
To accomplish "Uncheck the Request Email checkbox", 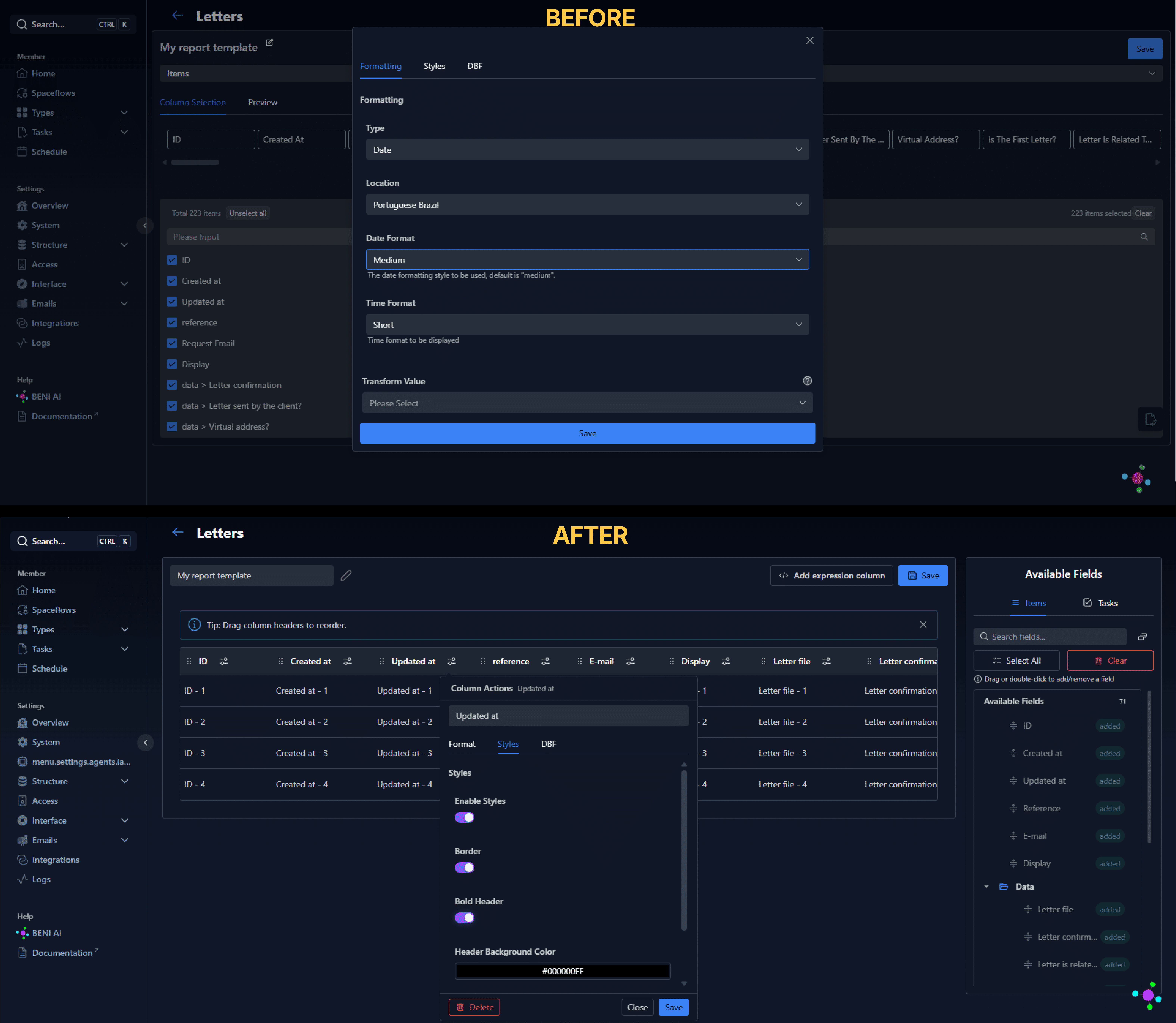I will click(172, 343).
